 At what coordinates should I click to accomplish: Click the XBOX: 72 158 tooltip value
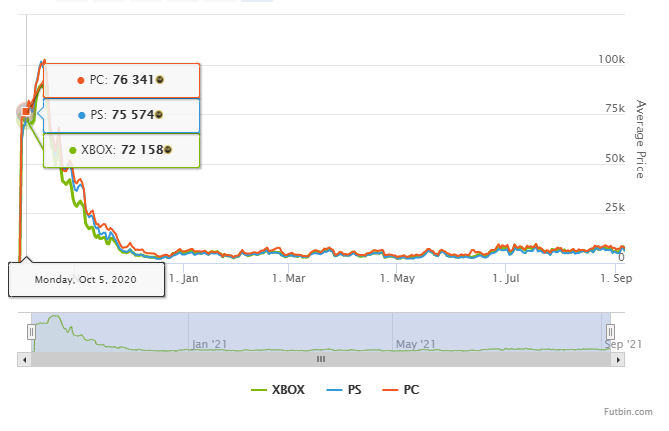pyautogui.click(x=122, y=150)
